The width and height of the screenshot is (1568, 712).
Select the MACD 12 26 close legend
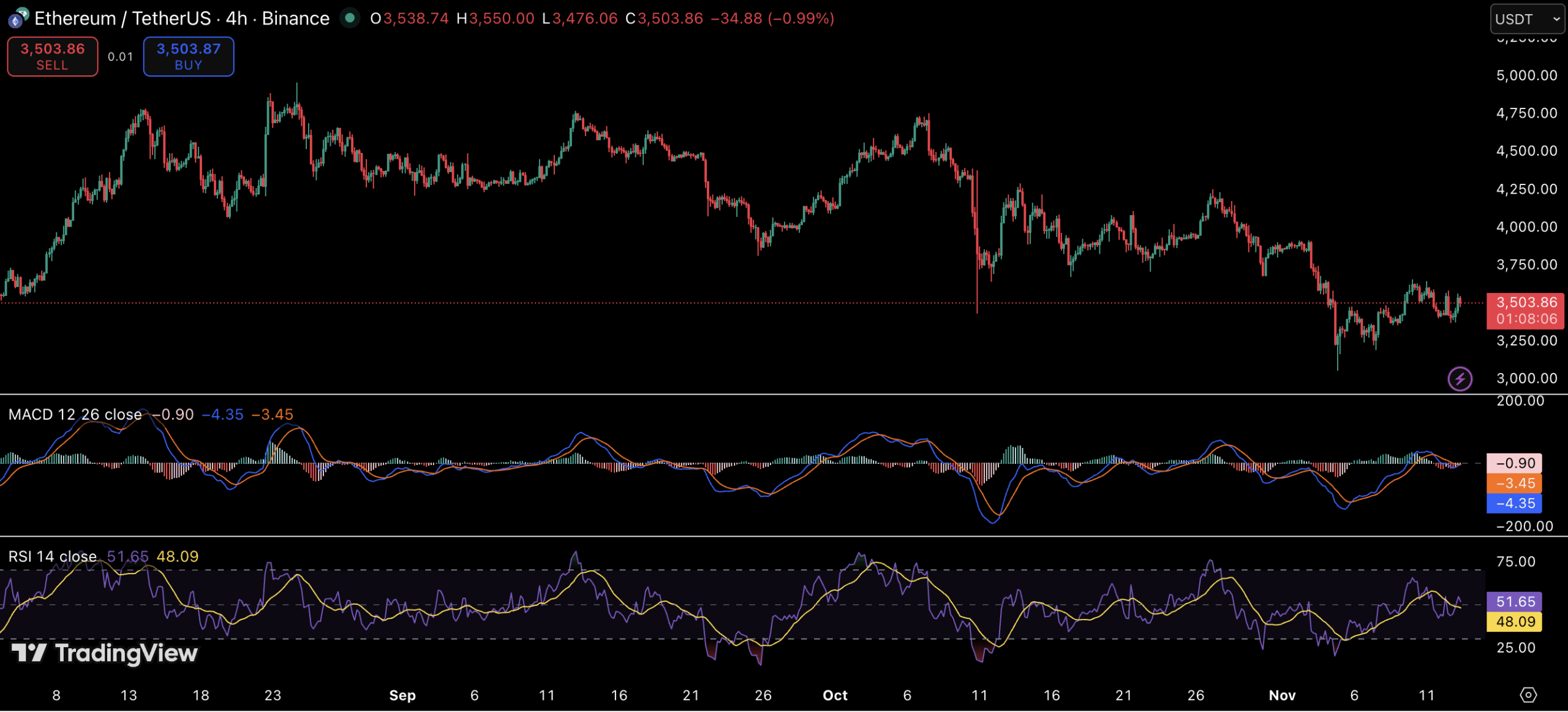coord(75,415)
